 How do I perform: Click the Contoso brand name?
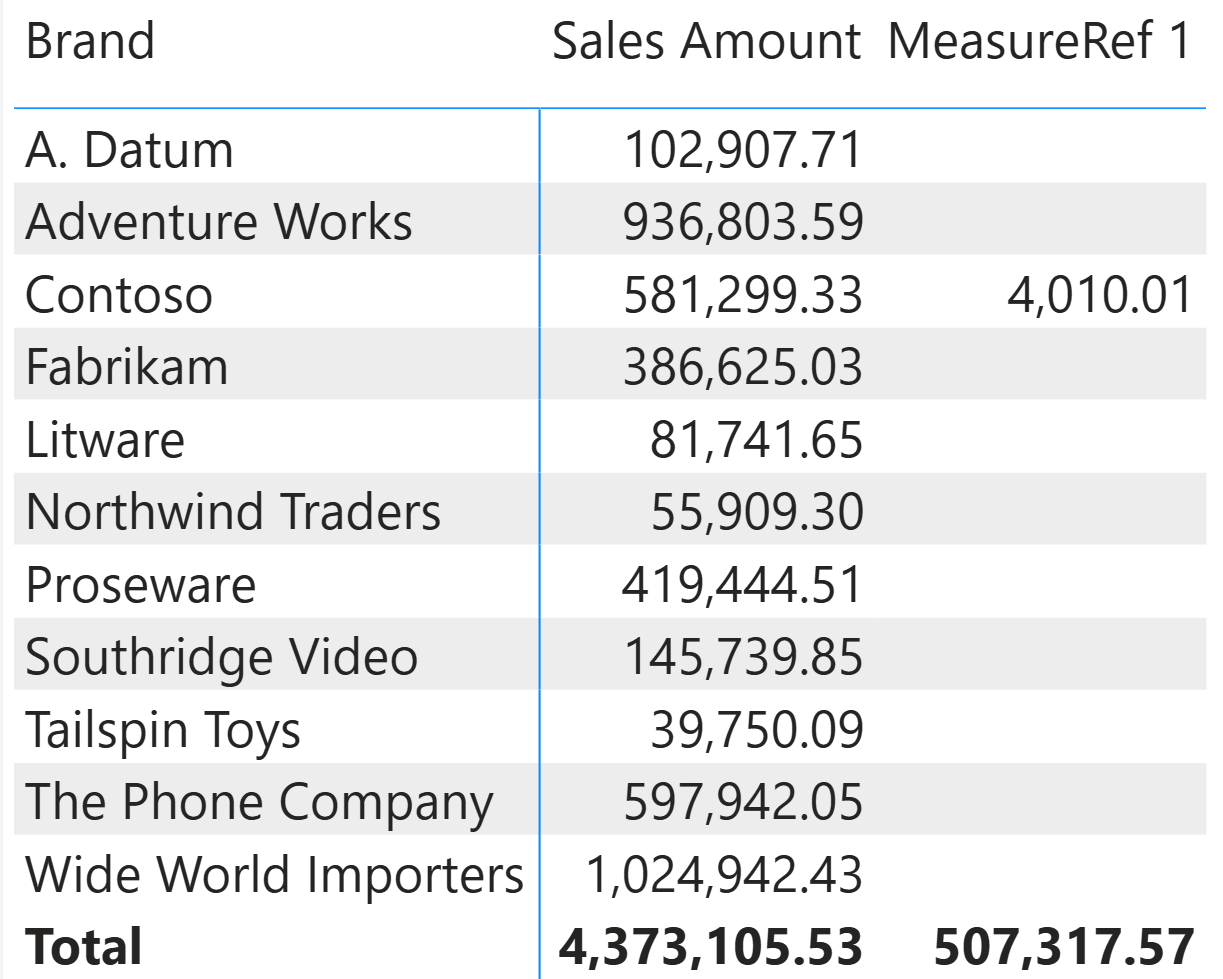click(119, 295)
